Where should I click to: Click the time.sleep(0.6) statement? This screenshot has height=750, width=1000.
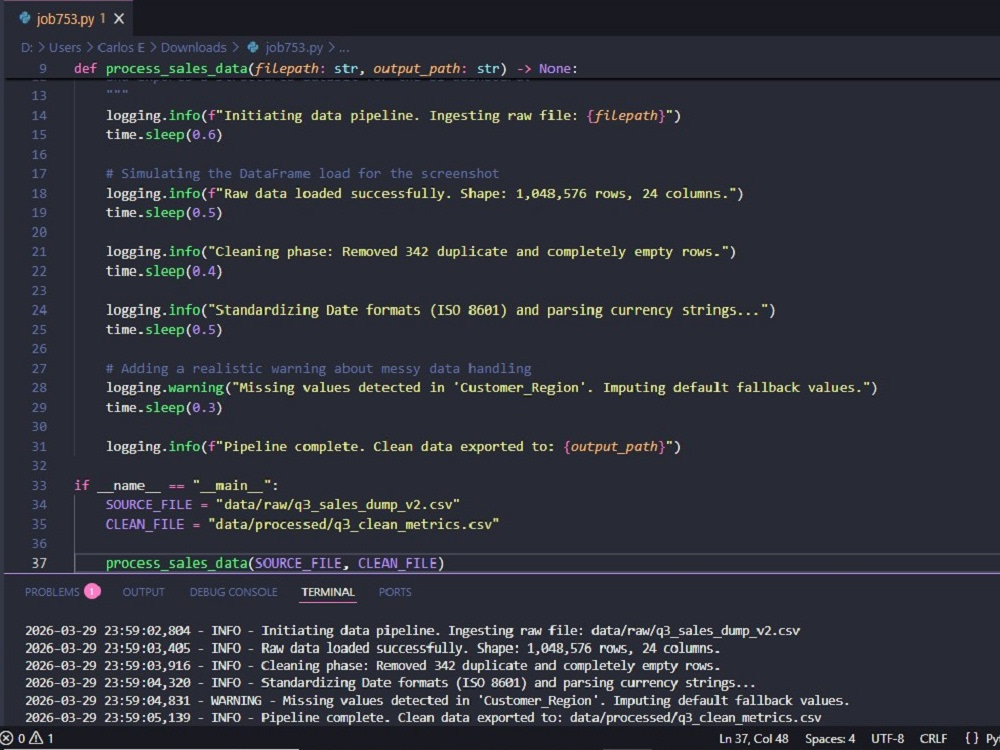tap(164, 135)
